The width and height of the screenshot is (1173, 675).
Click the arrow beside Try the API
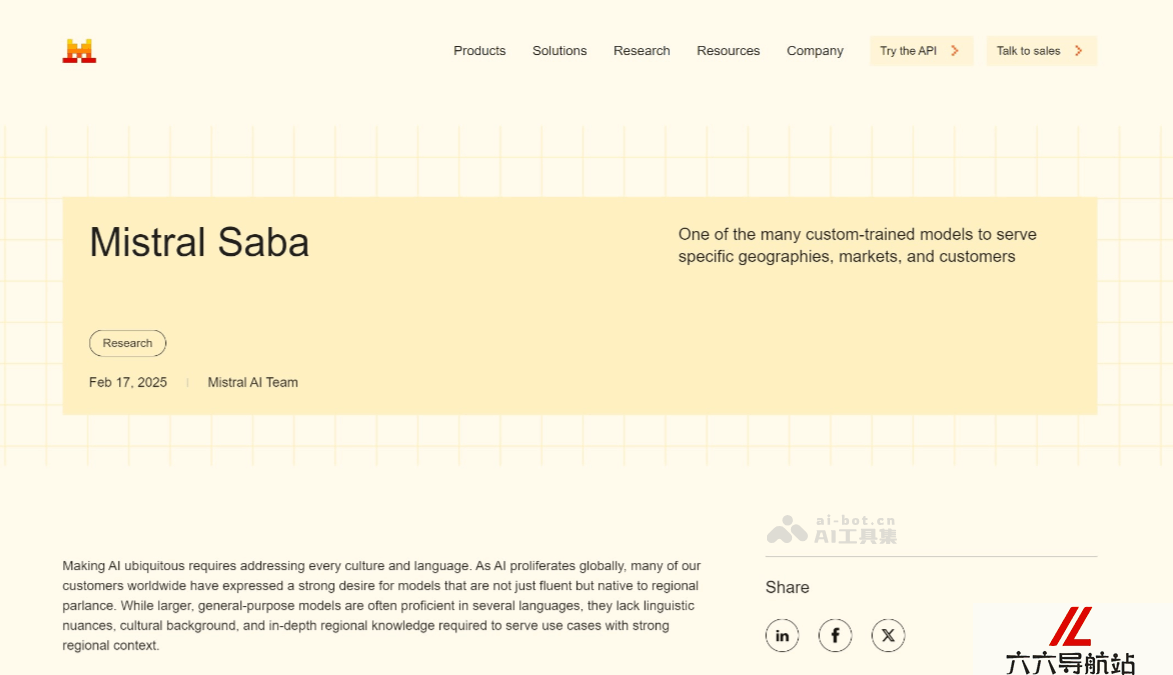[955, 51]
